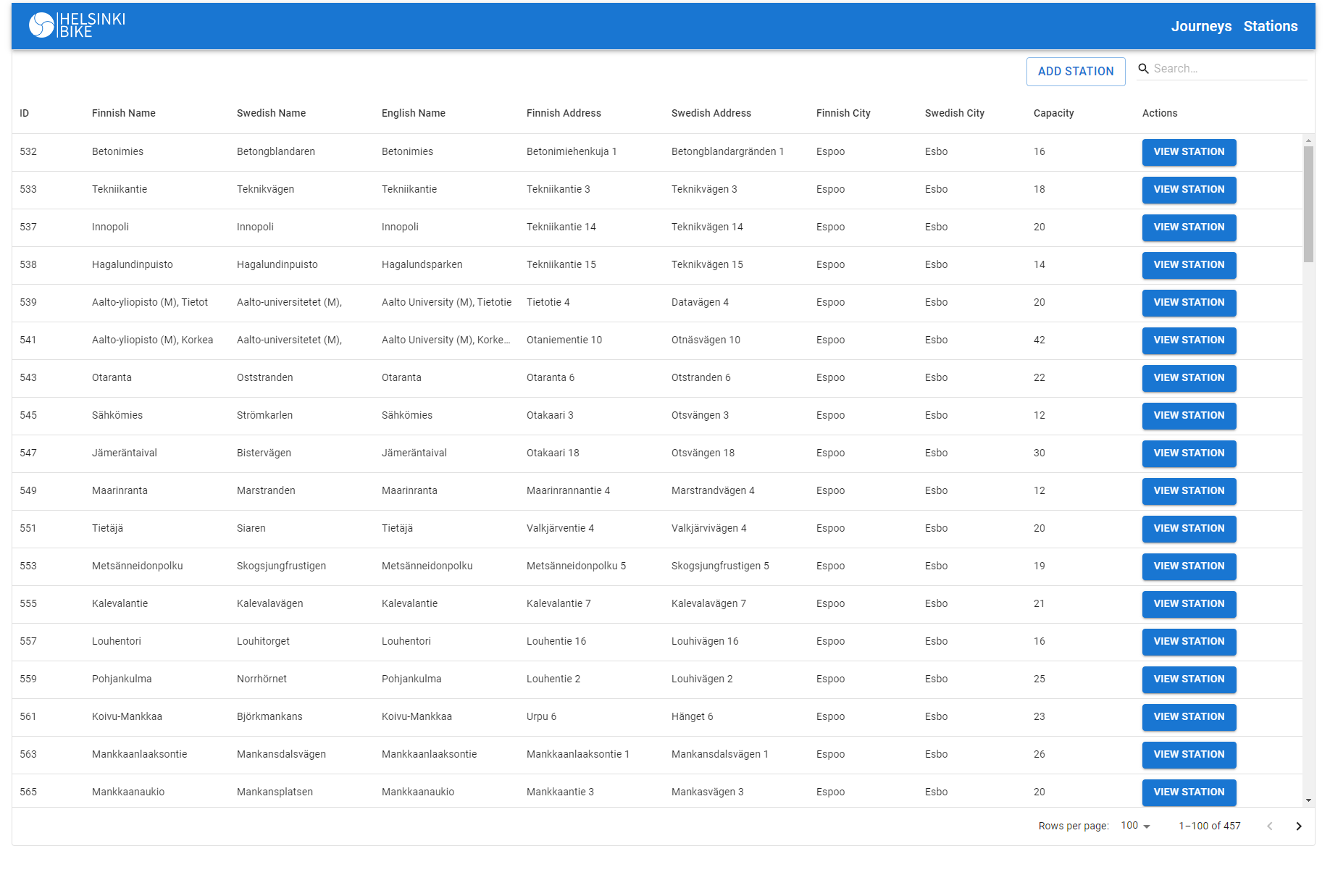View station Aalto-yliopisto (M), Korkea
The image size is (1330, 896).
point(1189,340)
